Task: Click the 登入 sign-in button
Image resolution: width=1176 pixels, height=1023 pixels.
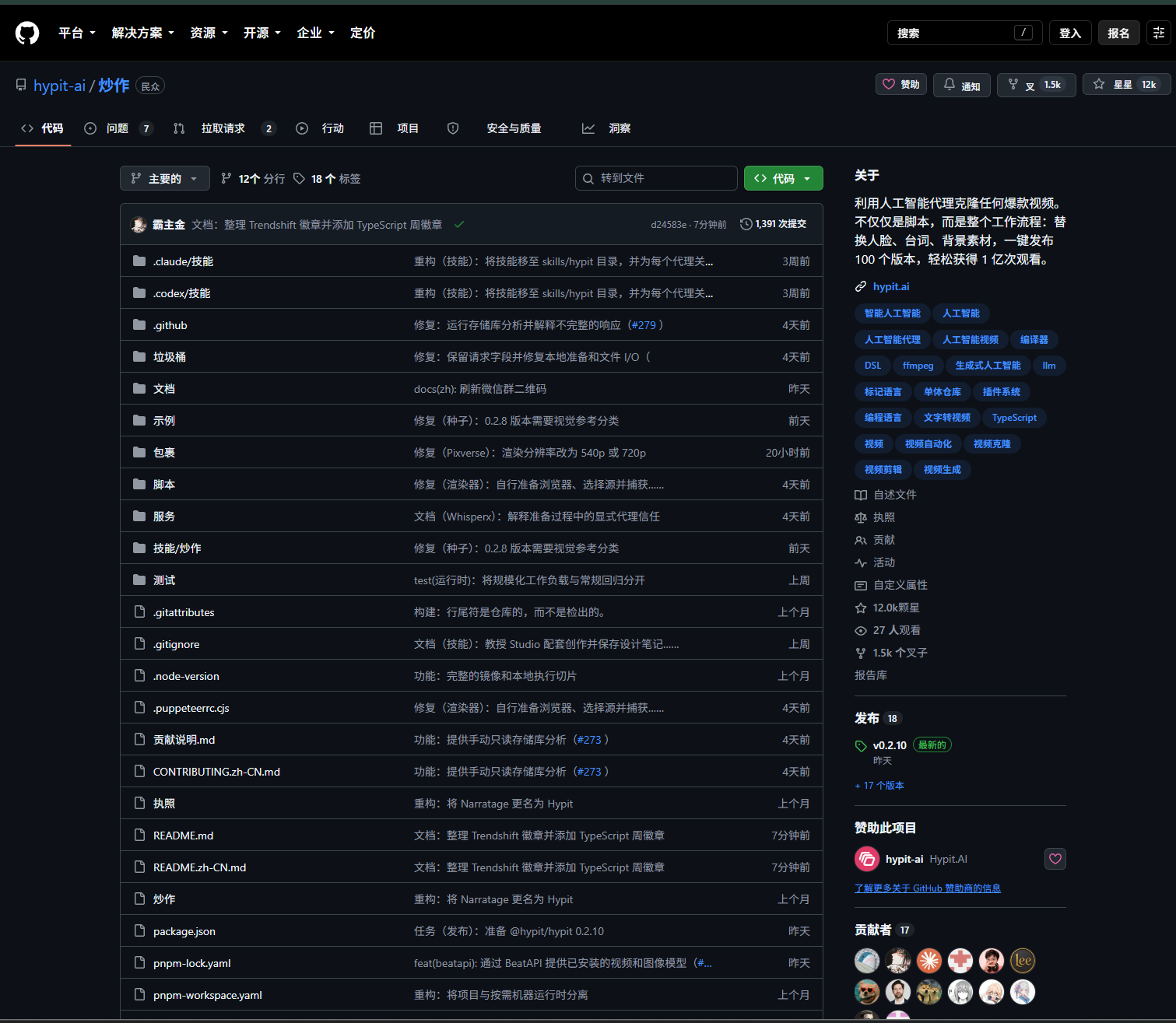Action: [x=1070, y=33]
